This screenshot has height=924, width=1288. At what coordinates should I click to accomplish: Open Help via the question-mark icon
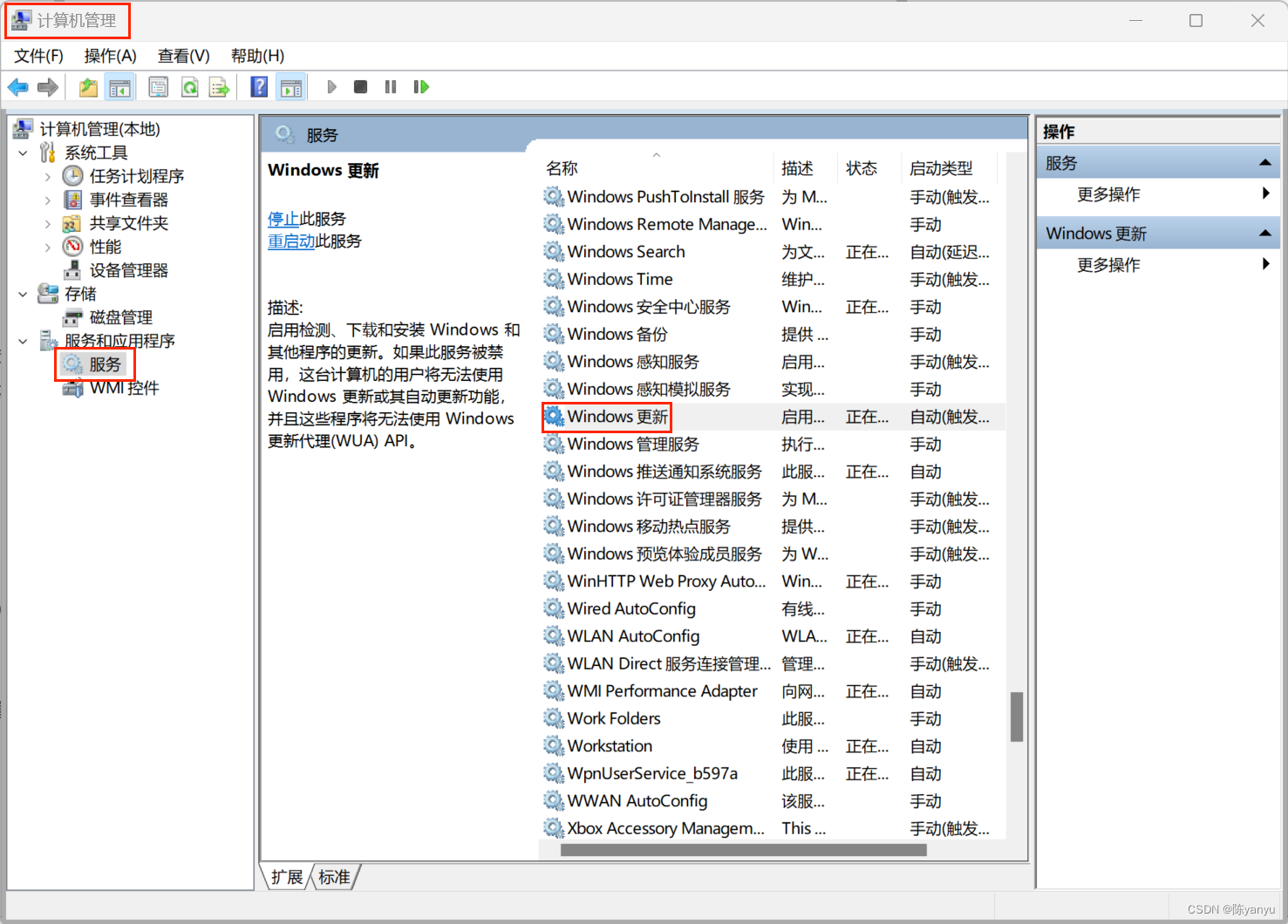point(259,87)
